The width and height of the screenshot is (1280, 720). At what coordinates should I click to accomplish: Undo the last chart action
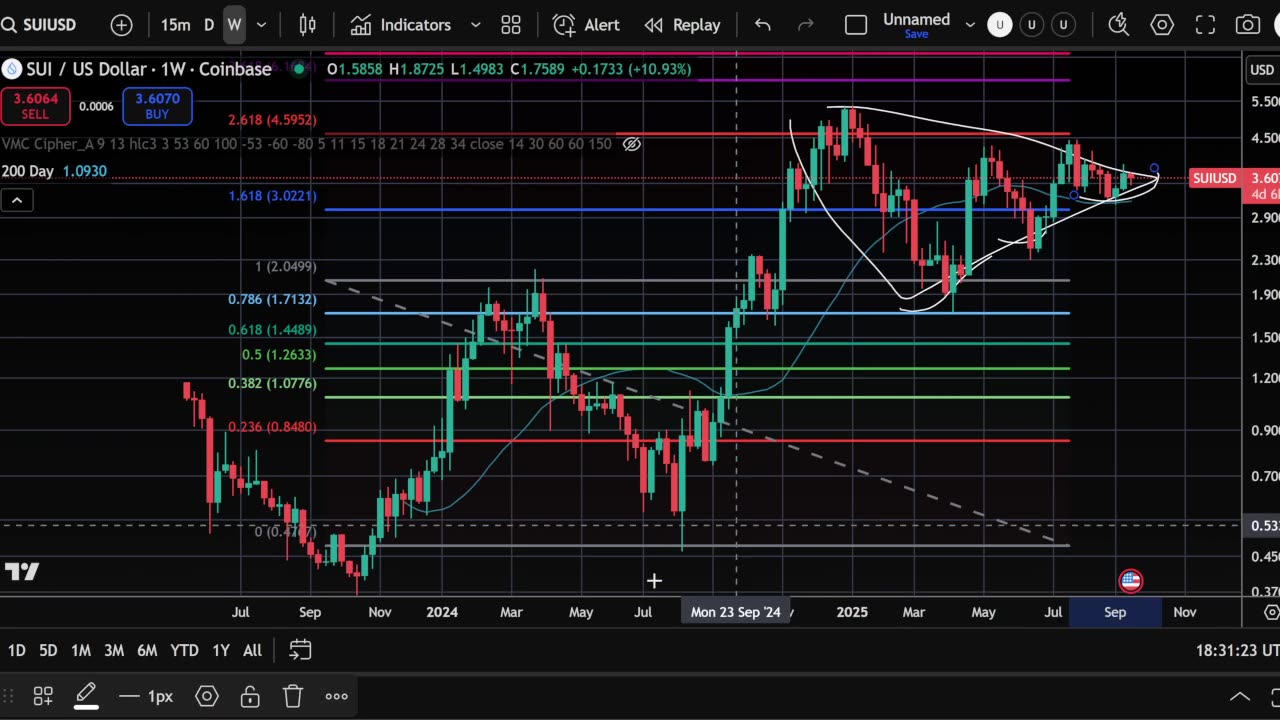pos(763,25)
